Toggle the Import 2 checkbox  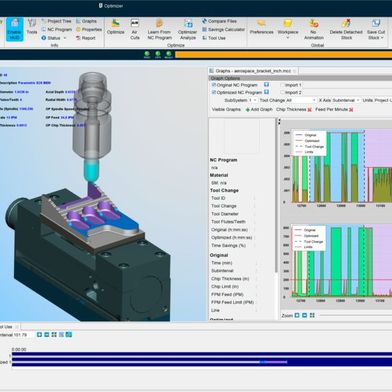tap(282, 92)
